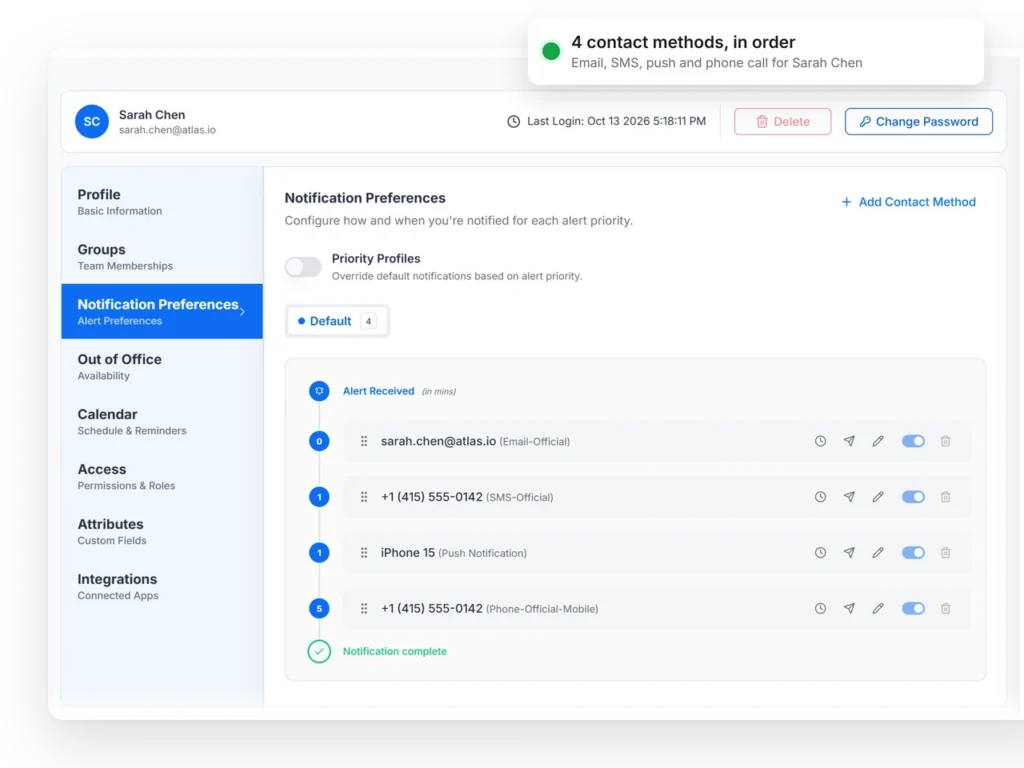Viewport: 1024px width, 768px height.
Task: Click the drag handle on iPhone 15 row
Action: [364, 552]
